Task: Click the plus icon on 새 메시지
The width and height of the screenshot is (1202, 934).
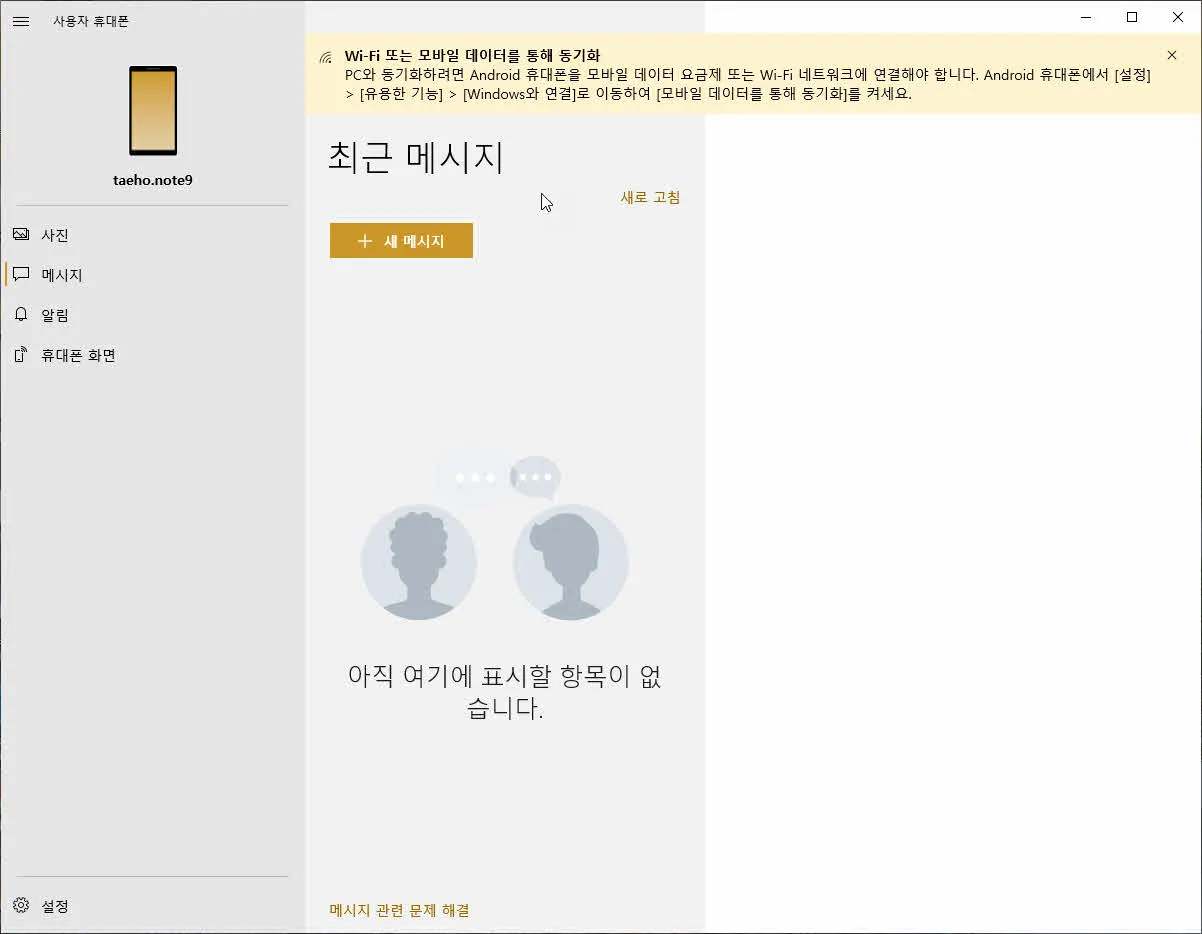Action: point(364,240)
